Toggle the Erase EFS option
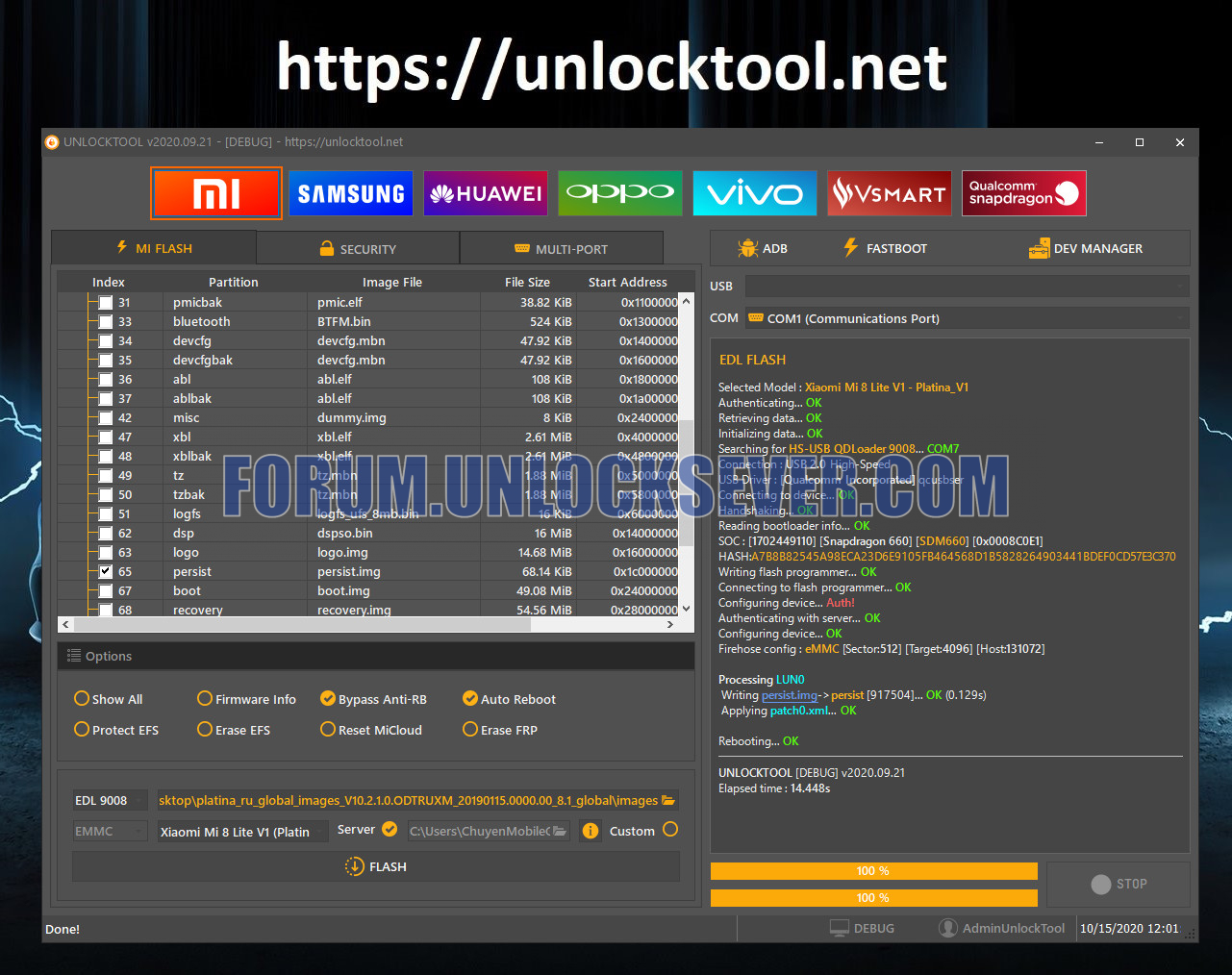The width and height of the screenshot is (1232, 975). 205,729
